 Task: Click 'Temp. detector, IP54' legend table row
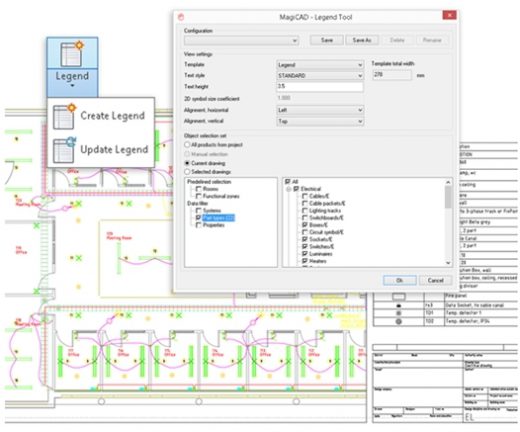coord(445,321)
